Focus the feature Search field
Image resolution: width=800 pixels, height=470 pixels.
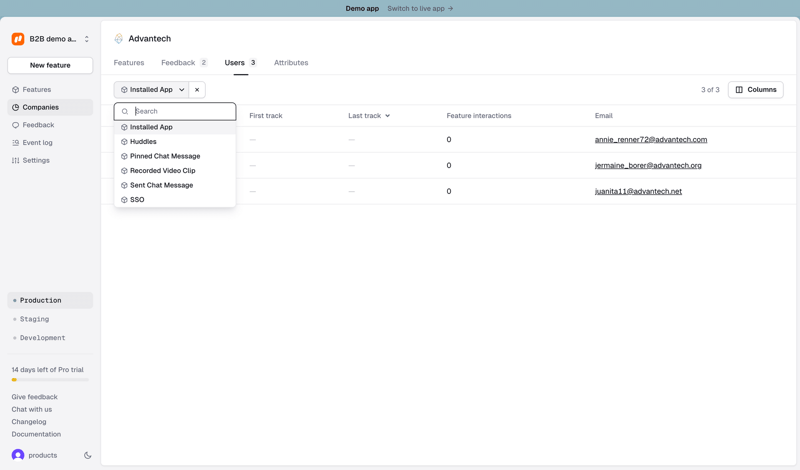pos(175,111)
